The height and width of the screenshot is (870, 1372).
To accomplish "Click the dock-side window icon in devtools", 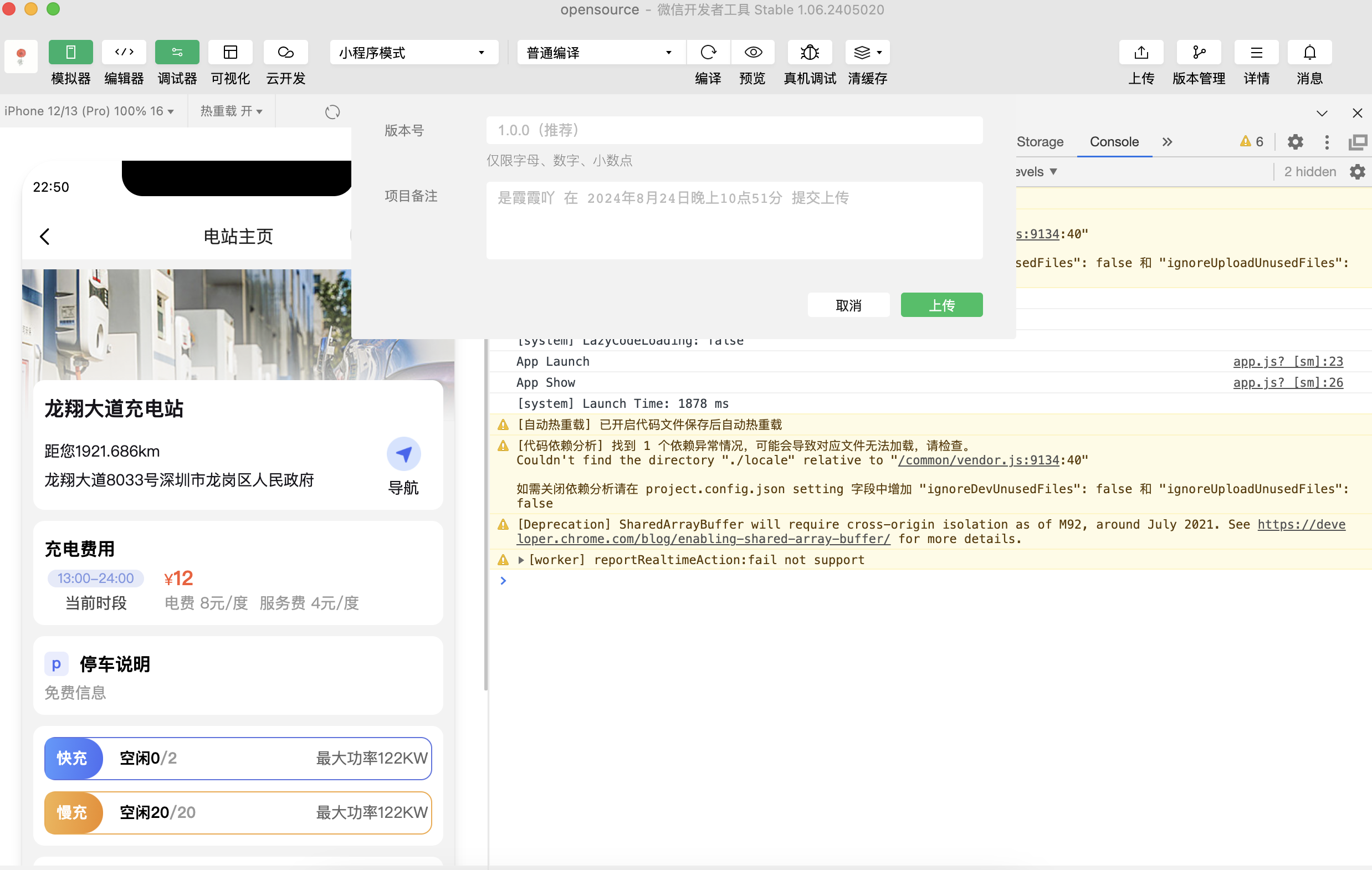I will [1358, 142].
